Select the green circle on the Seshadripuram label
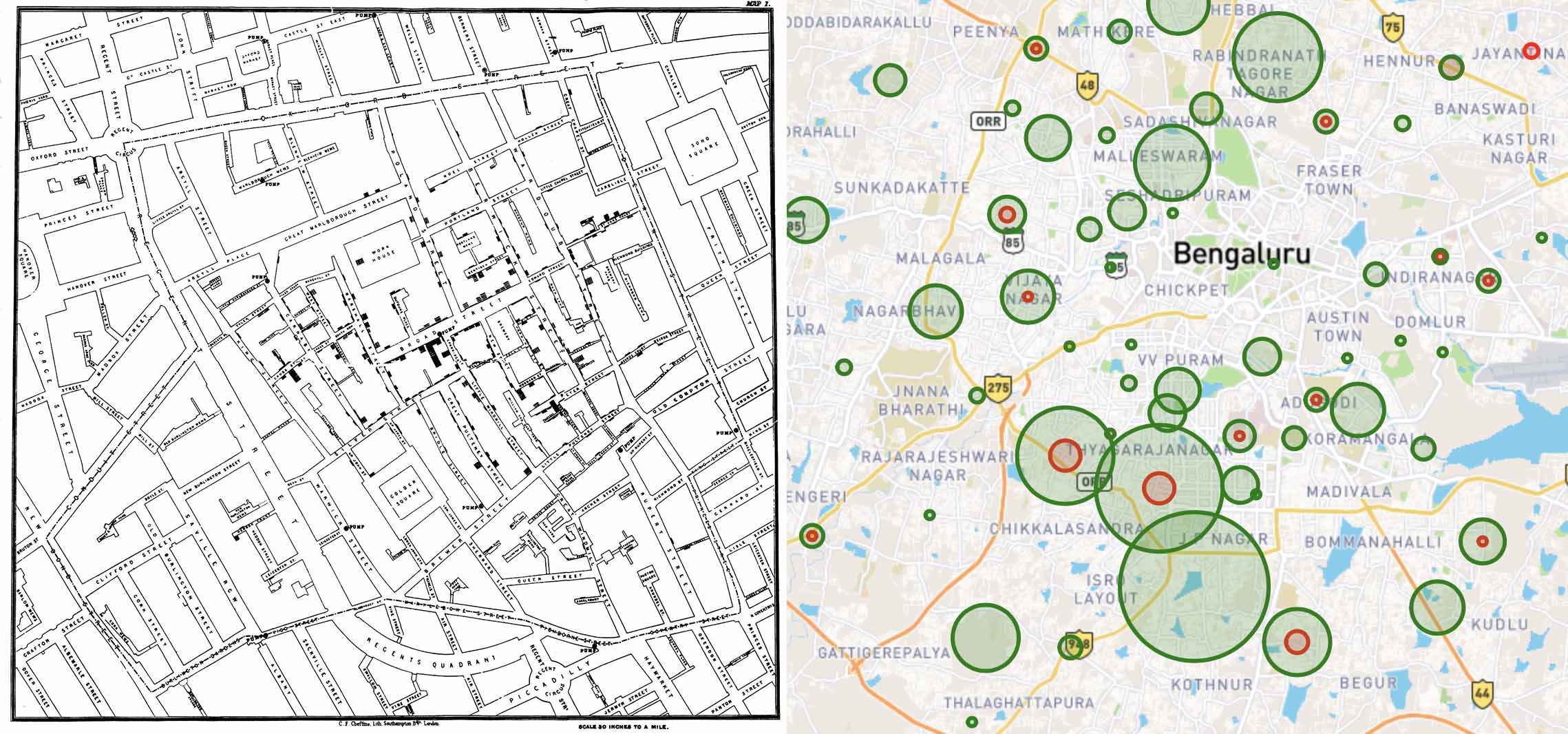The height and width of the screenshot is (734, 1568). click(1127, 211)
